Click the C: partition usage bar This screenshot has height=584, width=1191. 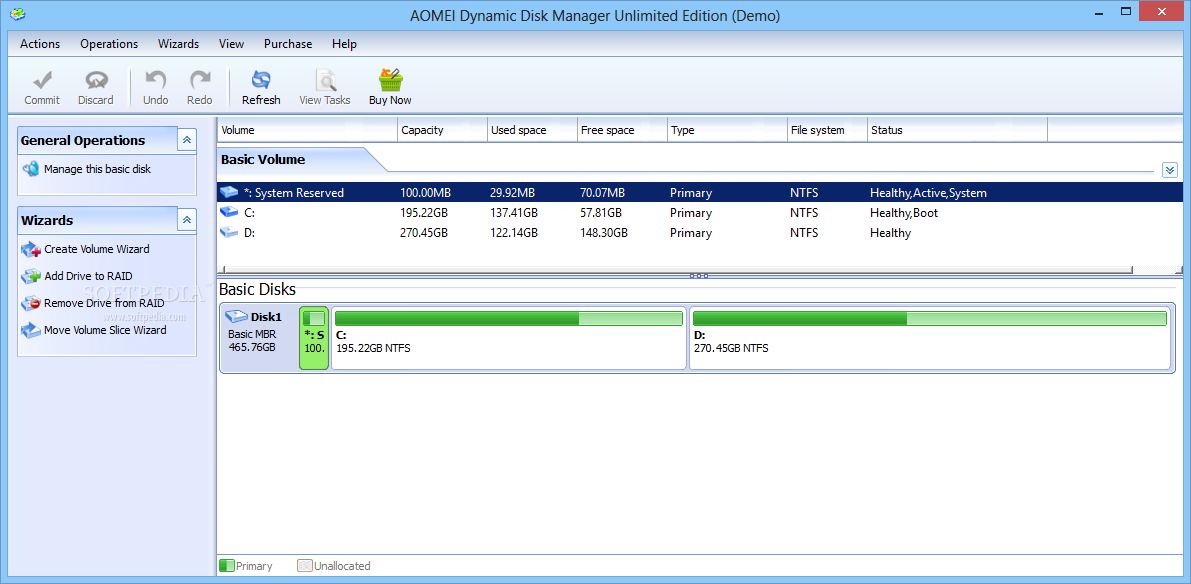pos(509,319)
